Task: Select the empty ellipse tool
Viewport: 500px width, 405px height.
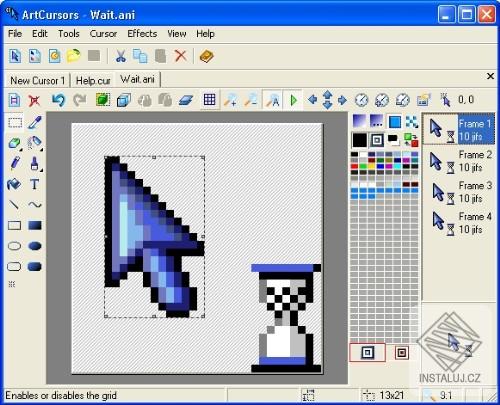Action: (14, 246)
